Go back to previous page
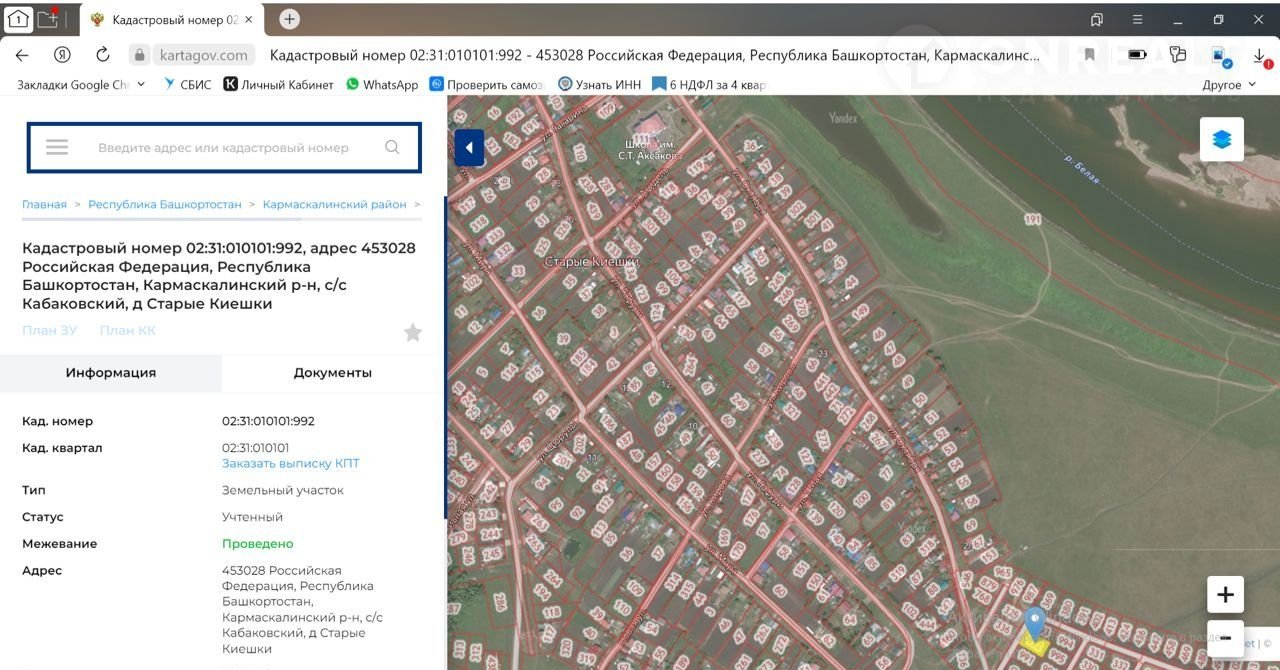1280x670 pixels. 22,55
